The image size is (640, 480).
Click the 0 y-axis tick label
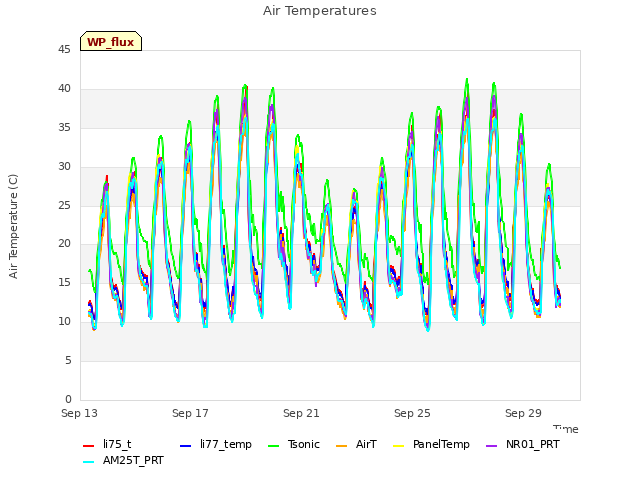click(x=68, y=399)
